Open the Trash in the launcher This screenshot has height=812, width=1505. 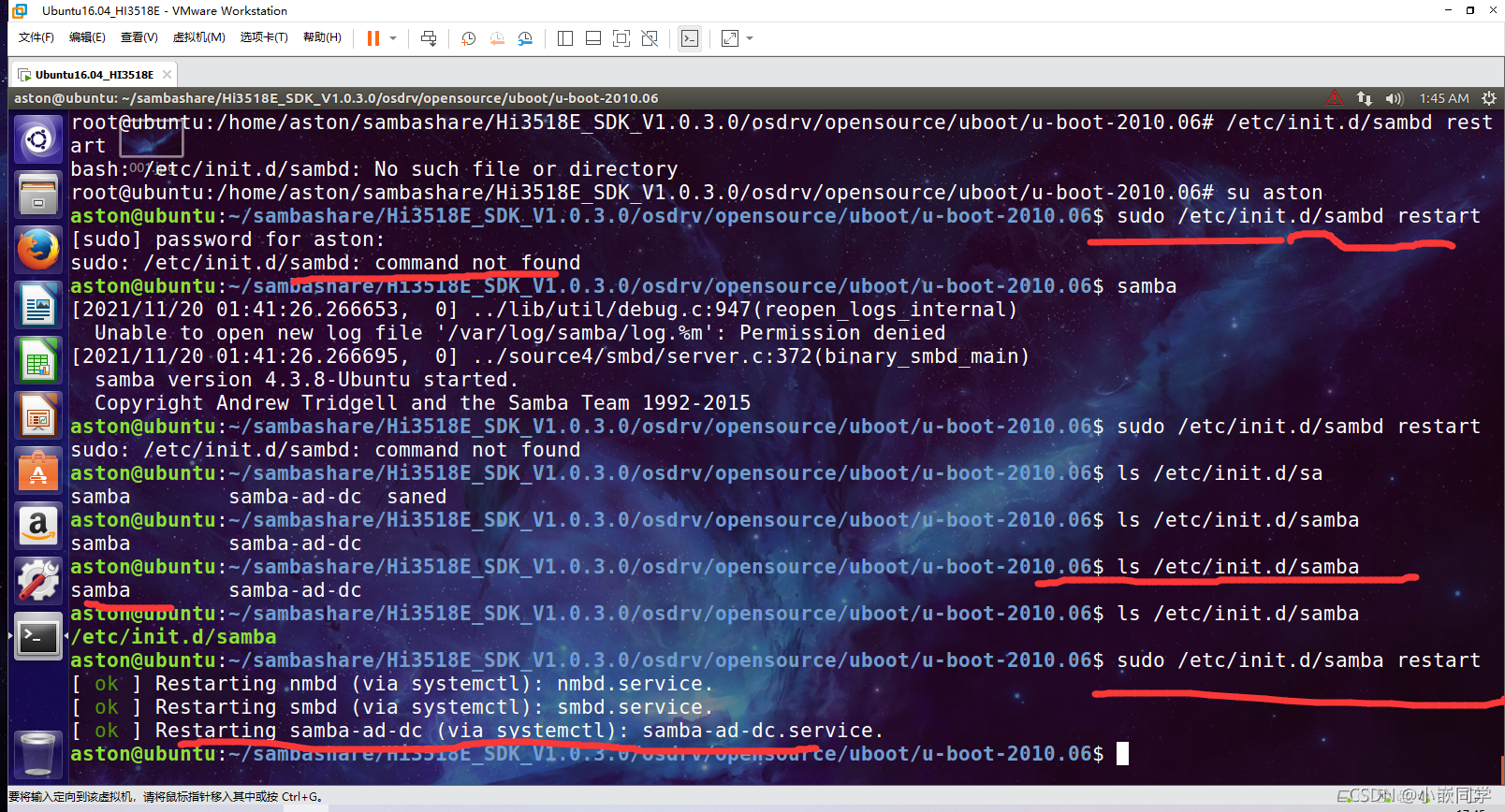38,754
